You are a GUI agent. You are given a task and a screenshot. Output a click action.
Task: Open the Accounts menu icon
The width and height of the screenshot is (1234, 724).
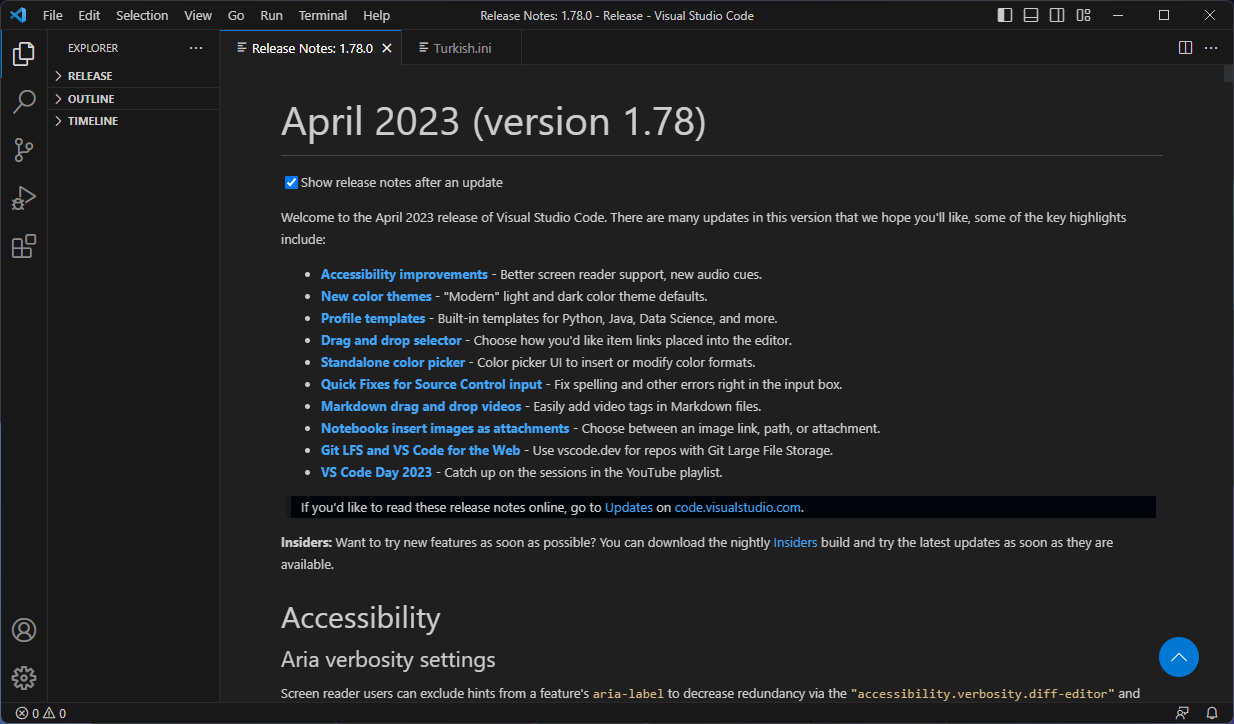click(x=24, y=630)
